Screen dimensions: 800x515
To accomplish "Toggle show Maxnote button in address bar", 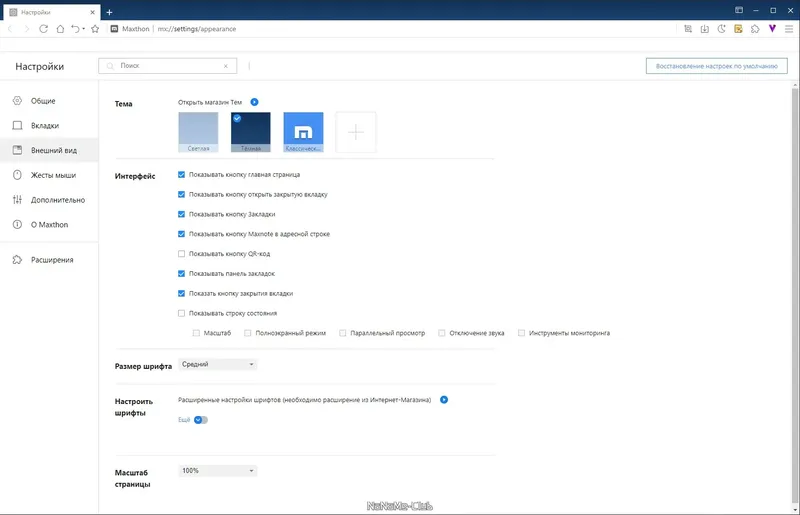I will tap(181, 234).
